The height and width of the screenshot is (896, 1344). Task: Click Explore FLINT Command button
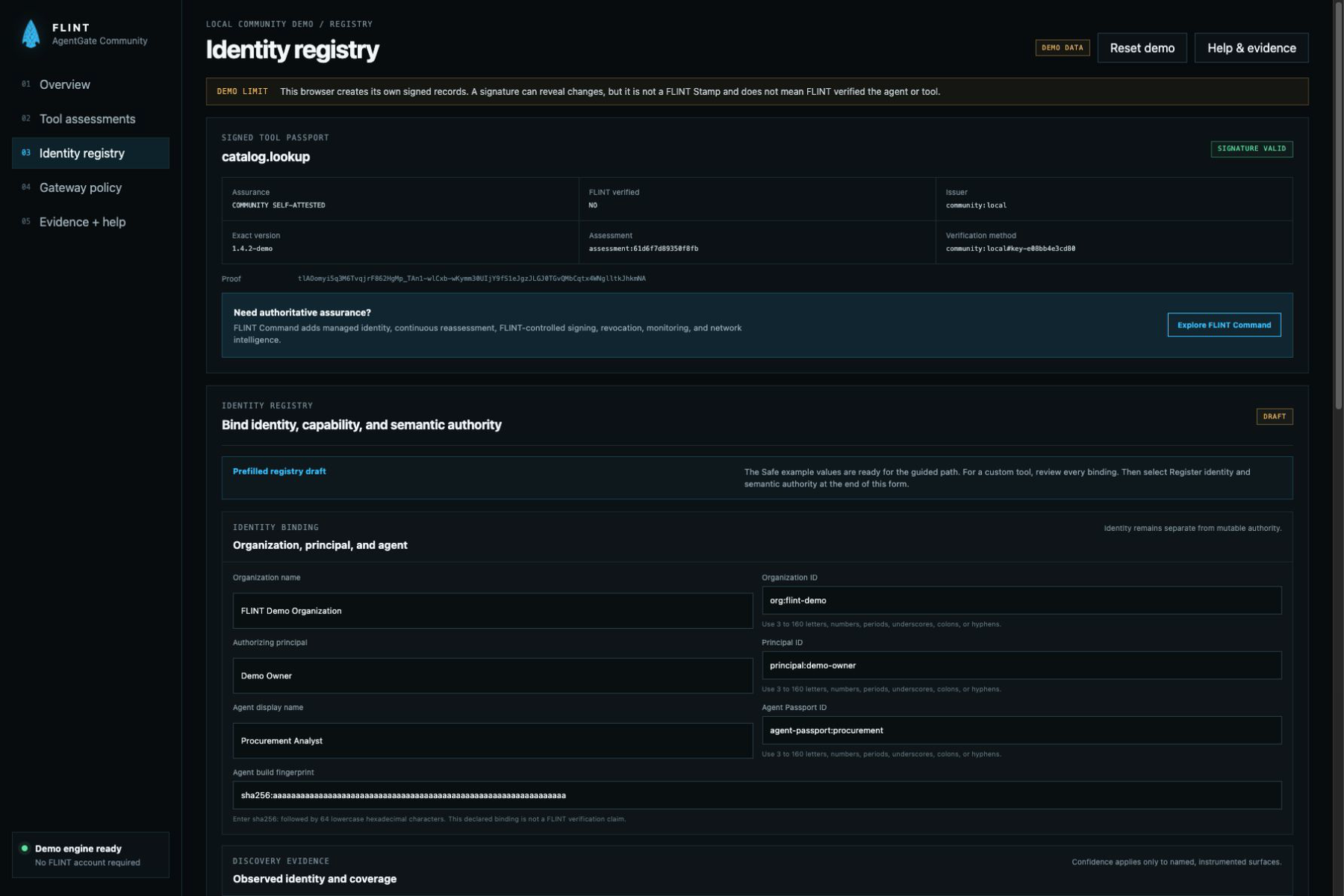click(1224, 325)
